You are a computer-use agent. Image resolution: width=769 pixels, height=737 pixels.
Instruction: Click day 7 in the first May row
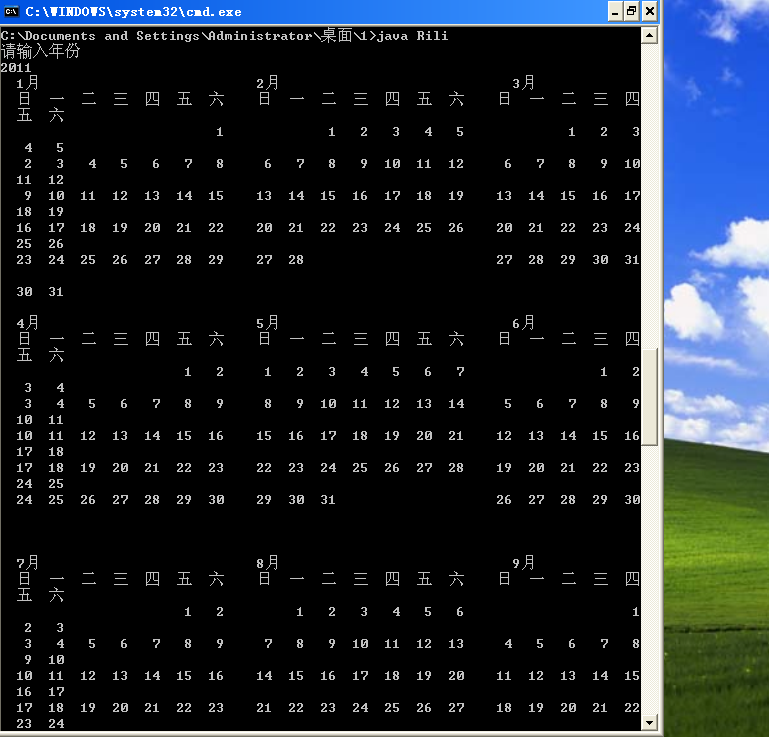pyautogui.click(x=460, y=372)
